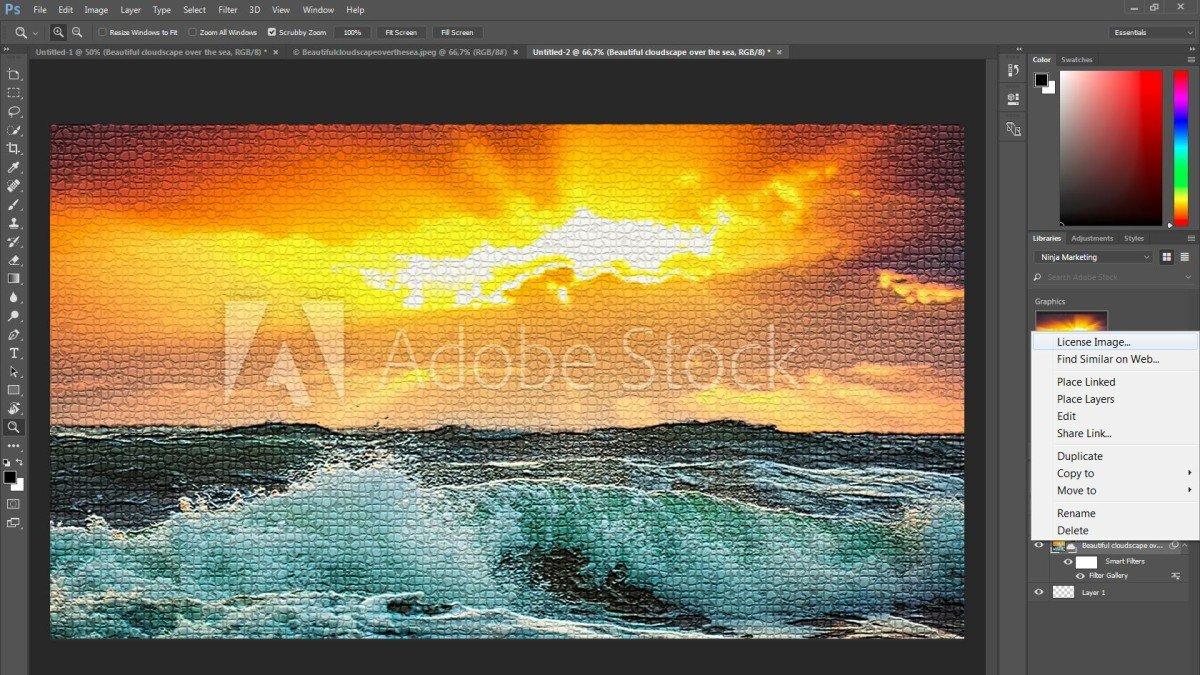This screenshot has width=1200, height=675.
Task: Choose the Horizontal Type tool
Action: tap(14, 353)
